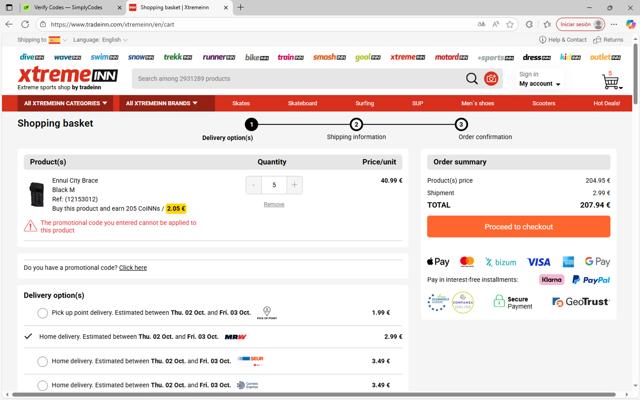Click the Ennui City Brace product name

(75, 180)
